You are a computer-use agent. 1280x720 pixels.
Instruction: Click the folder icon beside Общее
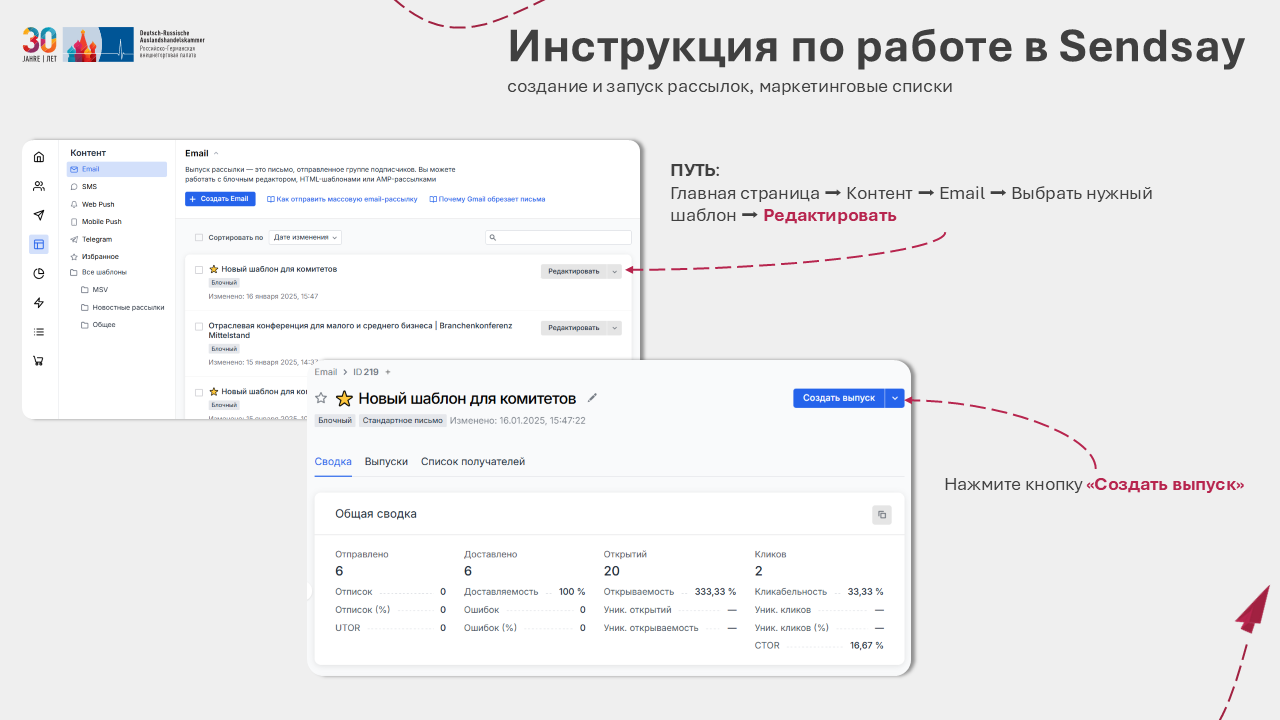85,325
